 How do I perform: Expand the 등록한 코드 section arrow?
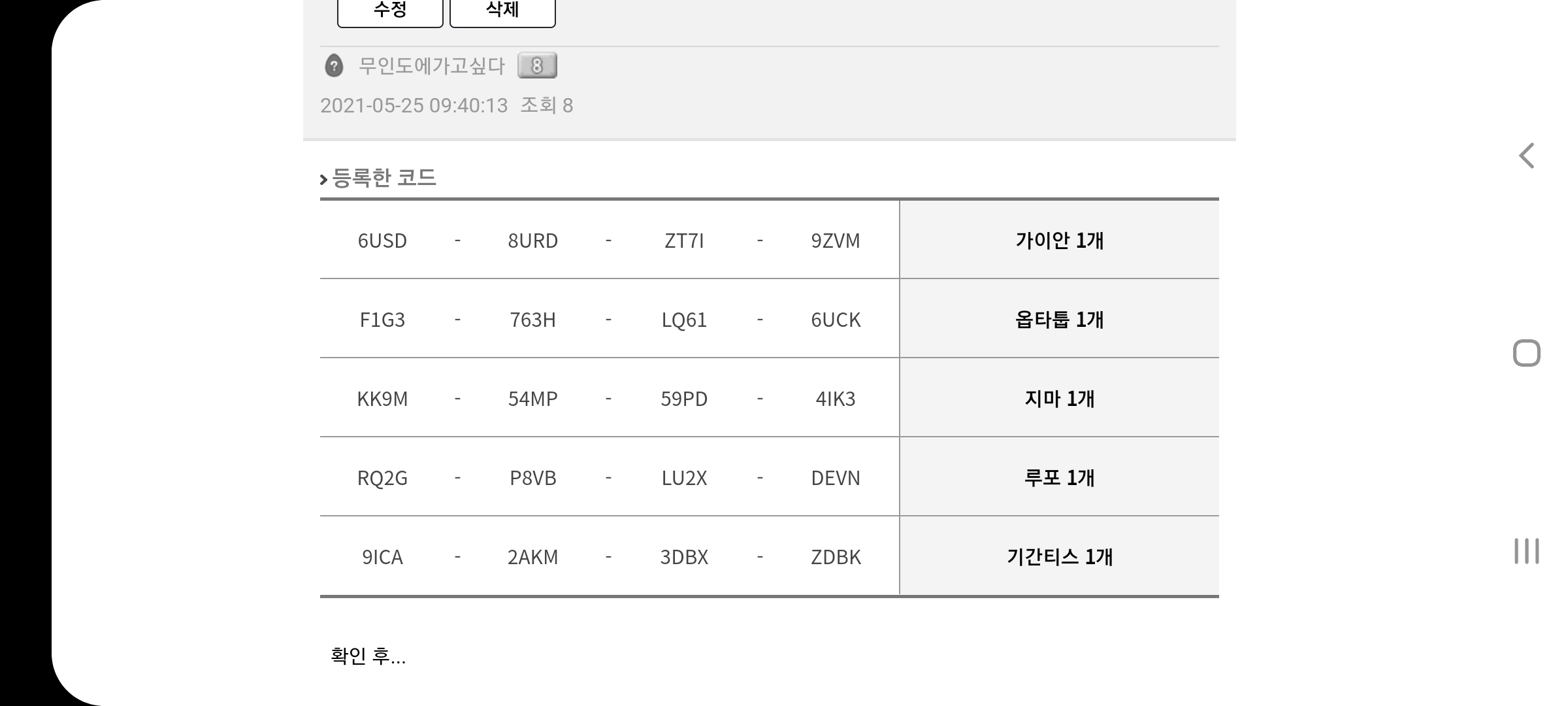pyautogui.click(x=323, y=178)
